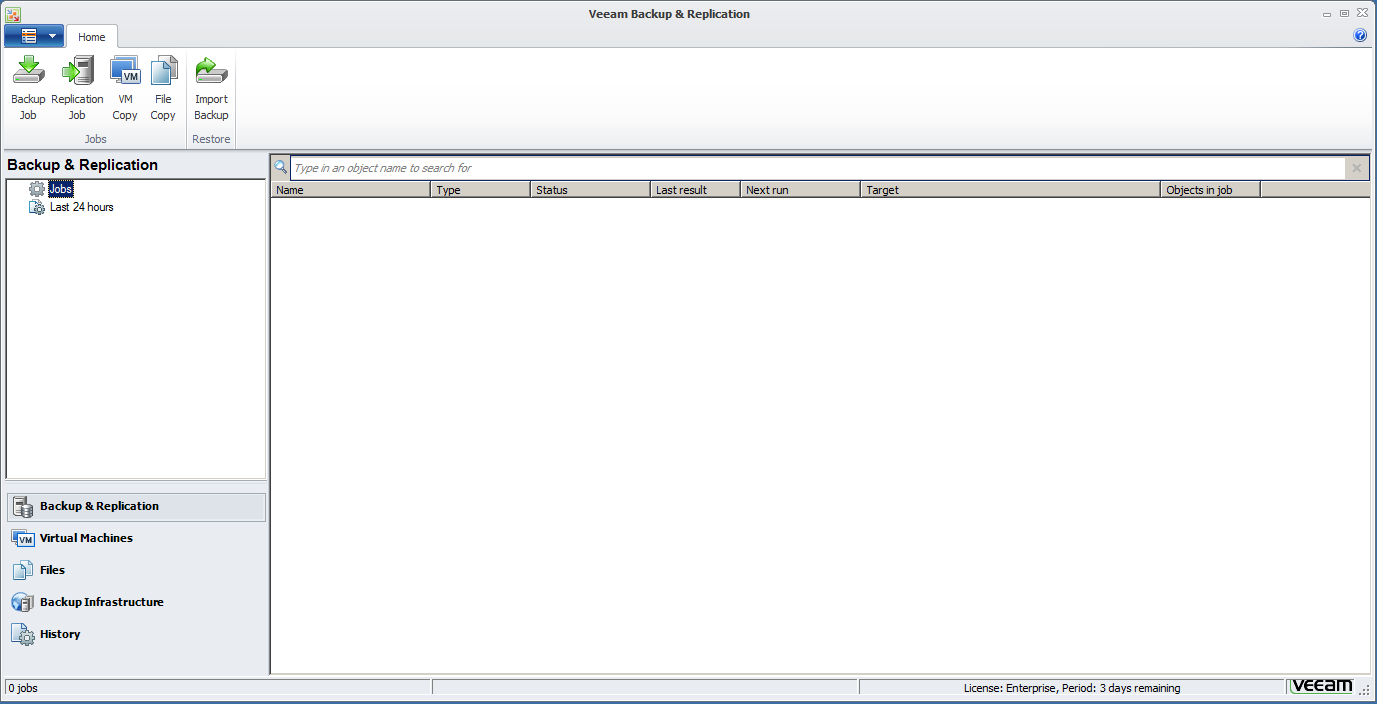The height and width of the screenshot is (704, 1377).
Task: Minimize the Veeam window
Action: (1327, 14)
